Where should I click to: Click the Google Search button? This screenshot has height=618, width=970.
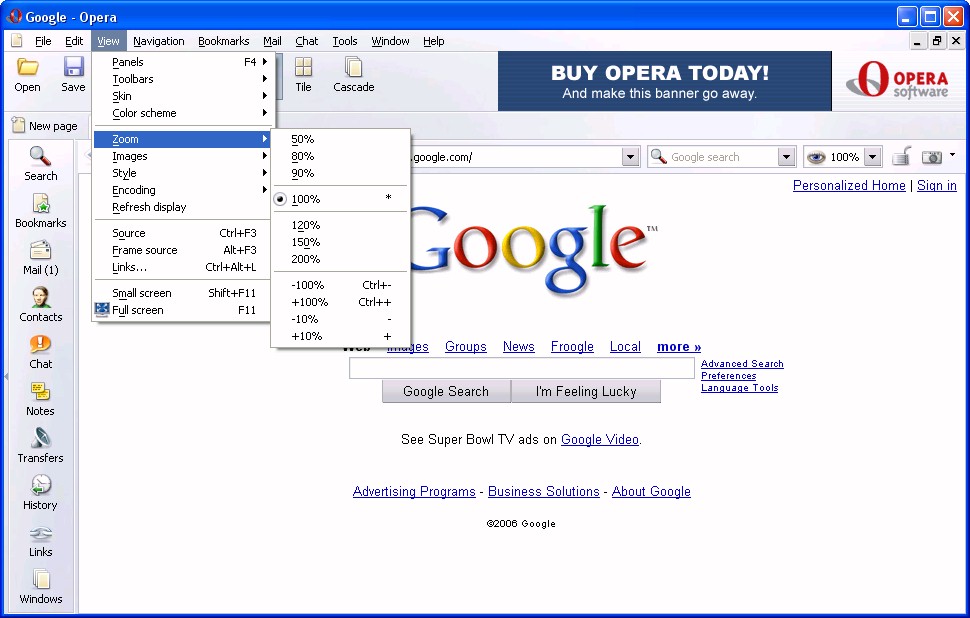[x=446, y=392]
